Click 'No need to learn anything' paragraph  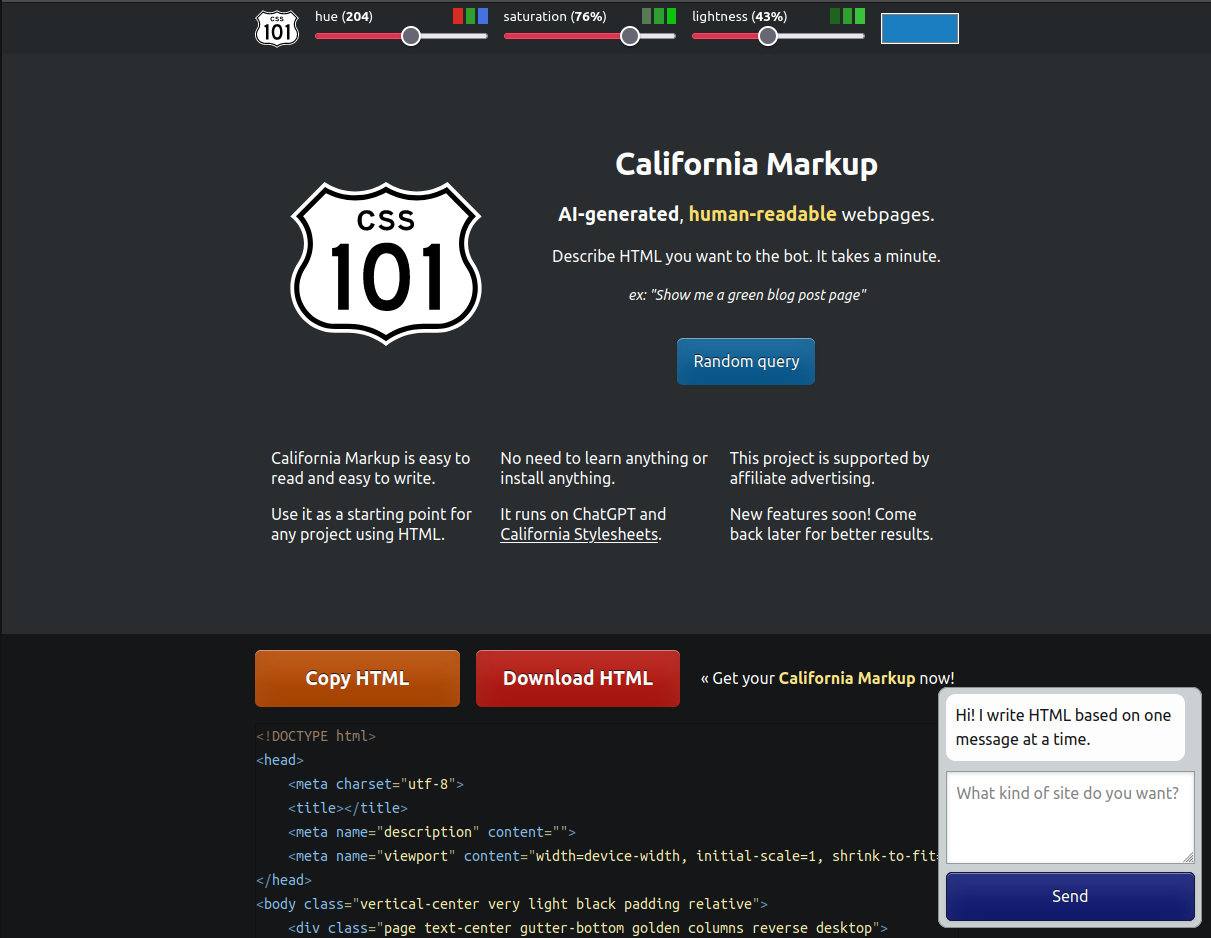tap(604, 468)
